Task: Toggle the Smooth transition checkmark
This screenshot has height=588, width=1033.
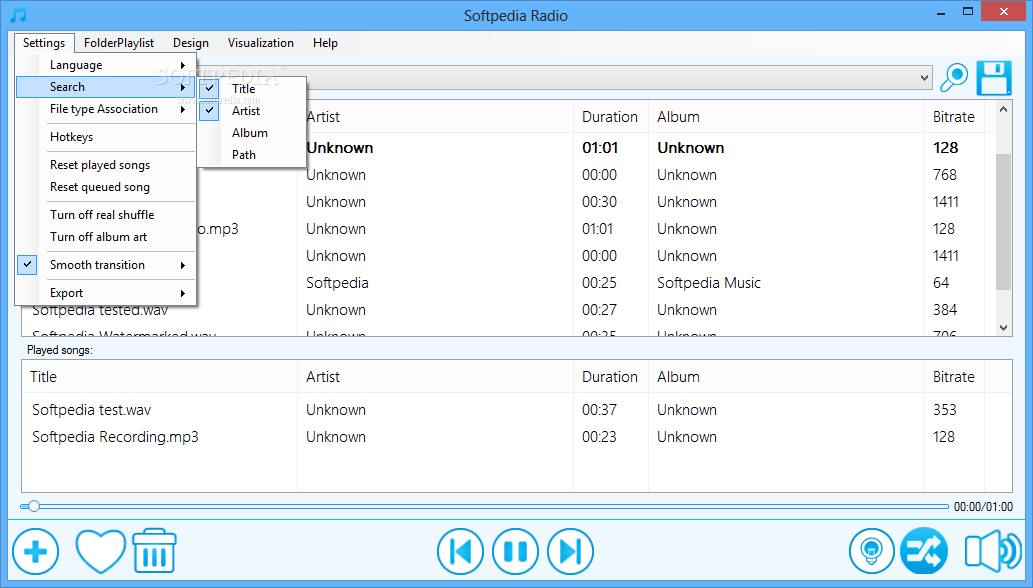Action: click(27, 264)
